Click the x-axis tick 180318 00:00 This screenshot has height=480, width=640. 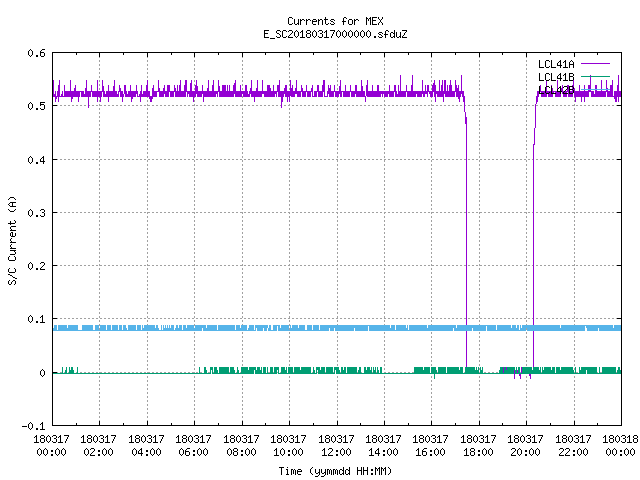coord(620,445)
